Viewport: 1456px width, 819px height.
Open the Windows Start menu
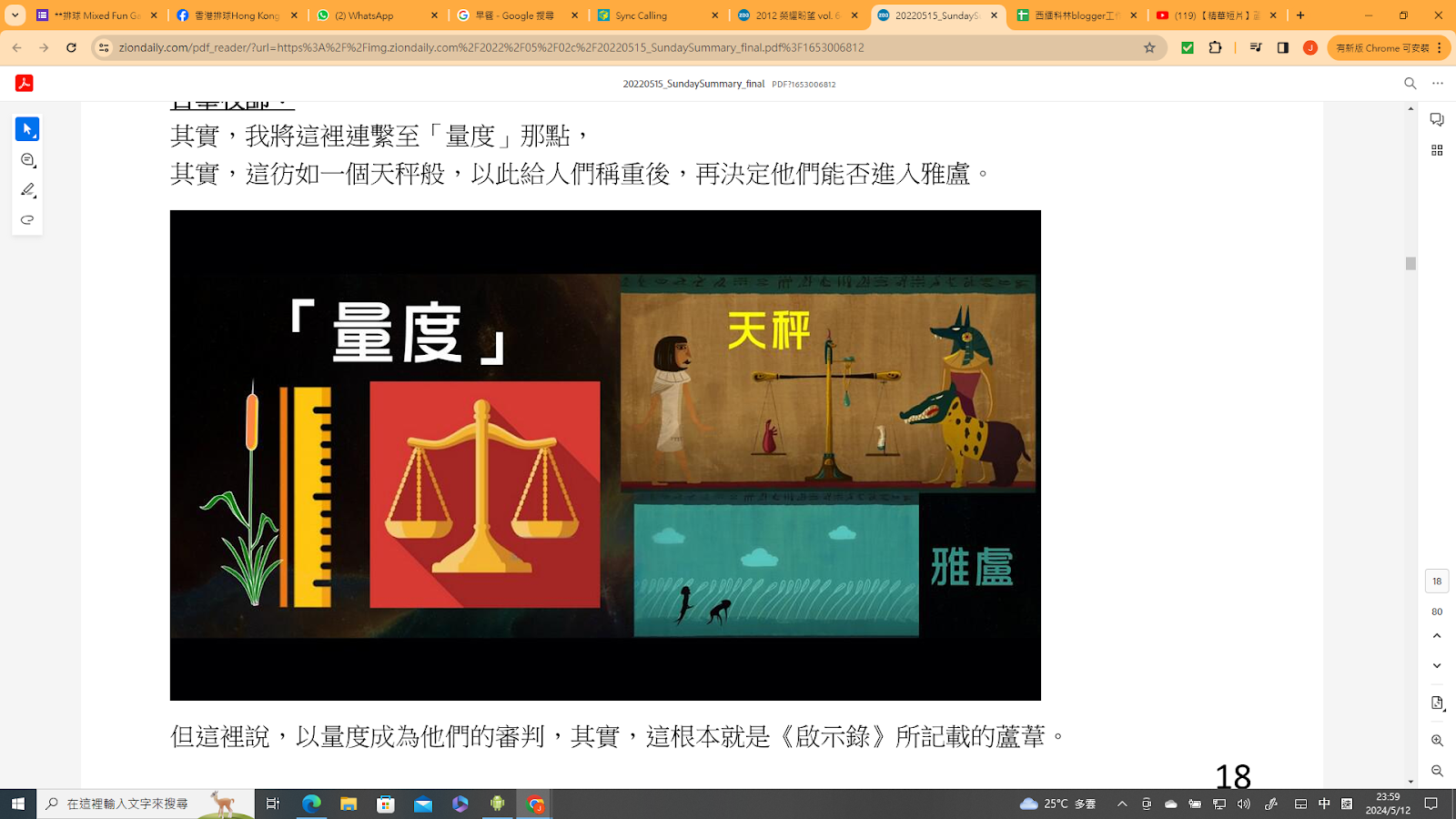18,804
